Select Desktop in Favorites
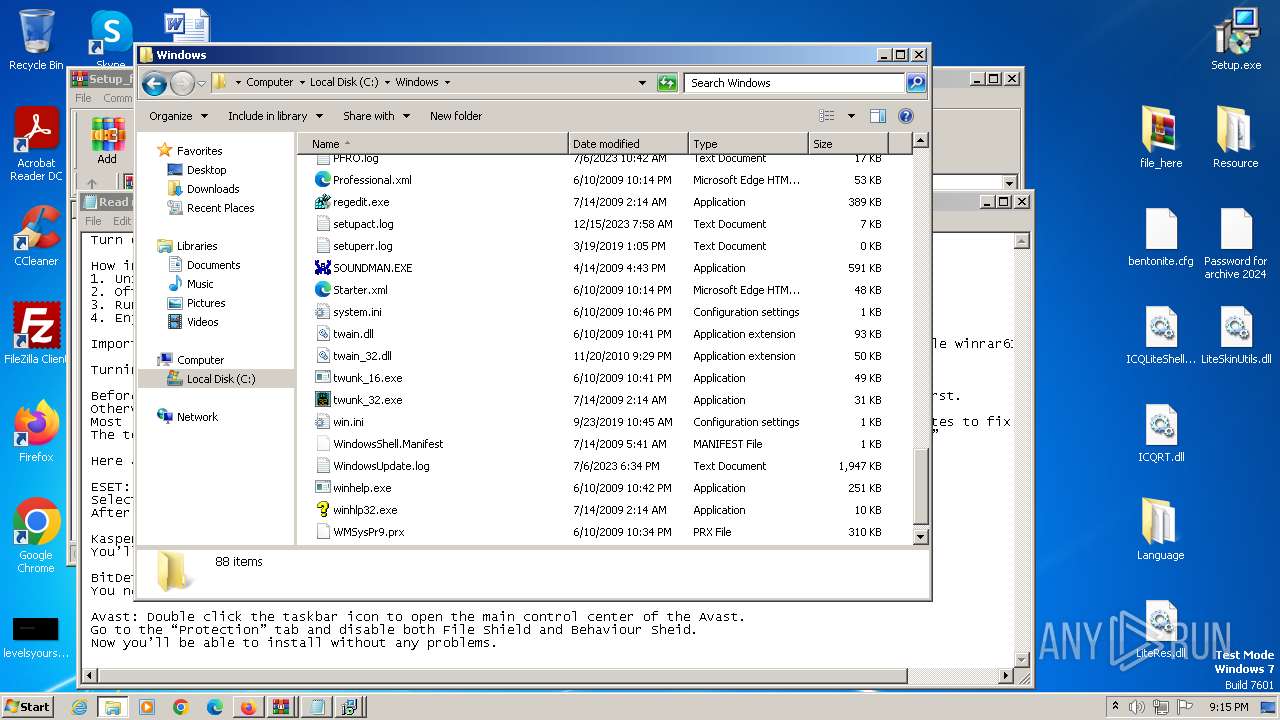 (206, 170)
